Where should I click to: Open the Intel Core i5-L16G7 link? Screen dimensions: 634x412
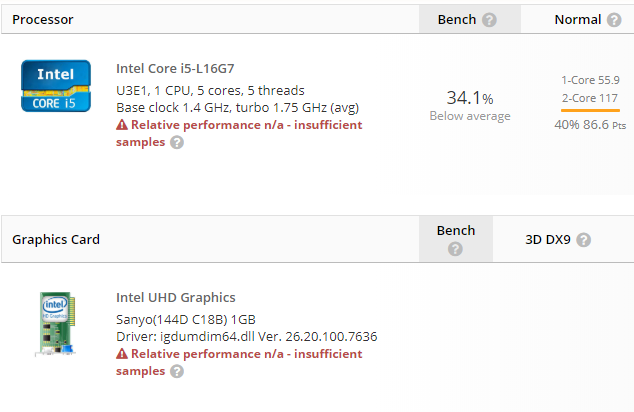175,69
